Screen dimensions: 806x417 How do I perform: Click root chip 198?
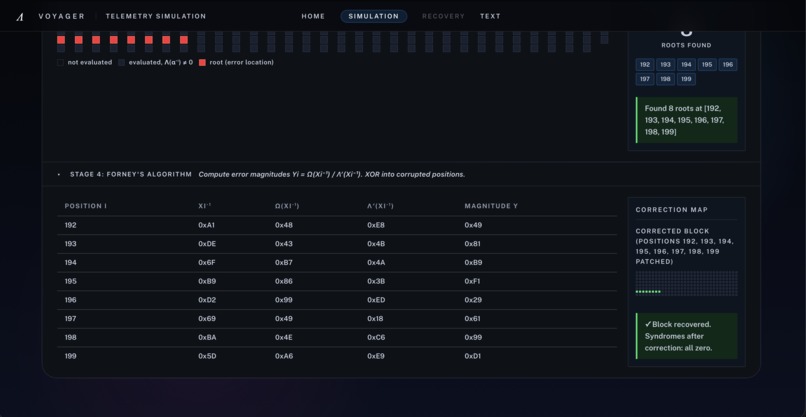pos(665,79)
